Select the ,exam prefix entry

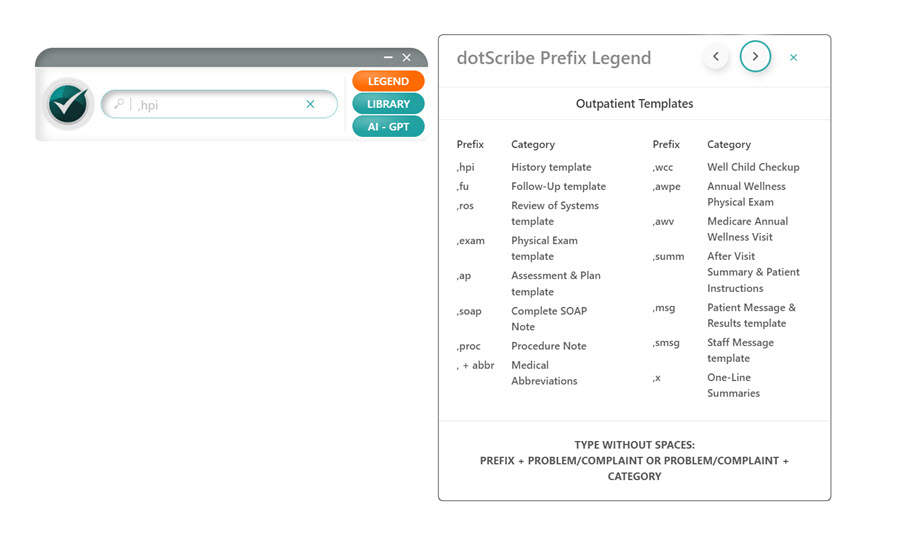(x=471, y=240)
